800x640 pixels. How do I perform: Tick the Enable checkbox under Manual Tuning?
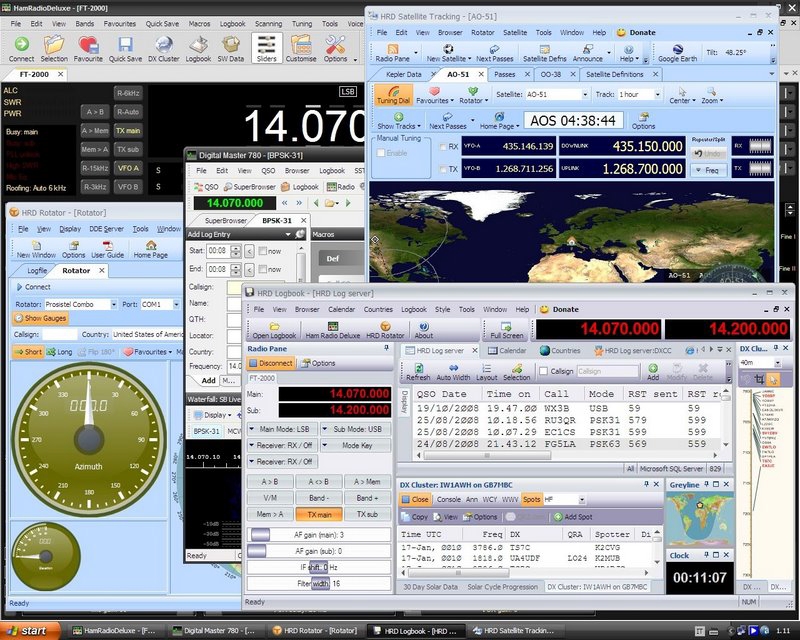[x=381, y=153]
